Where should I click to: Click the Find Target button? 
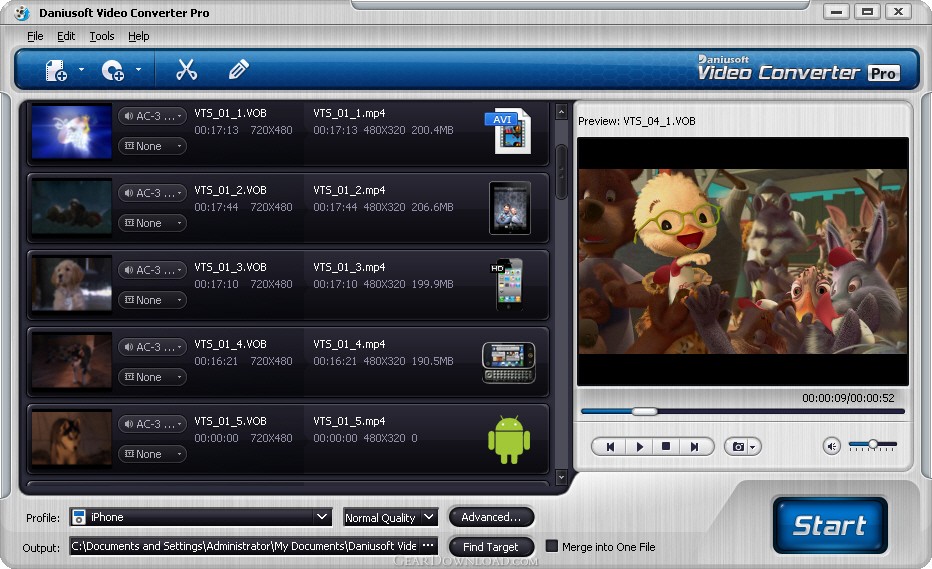[x=490, y=547]
